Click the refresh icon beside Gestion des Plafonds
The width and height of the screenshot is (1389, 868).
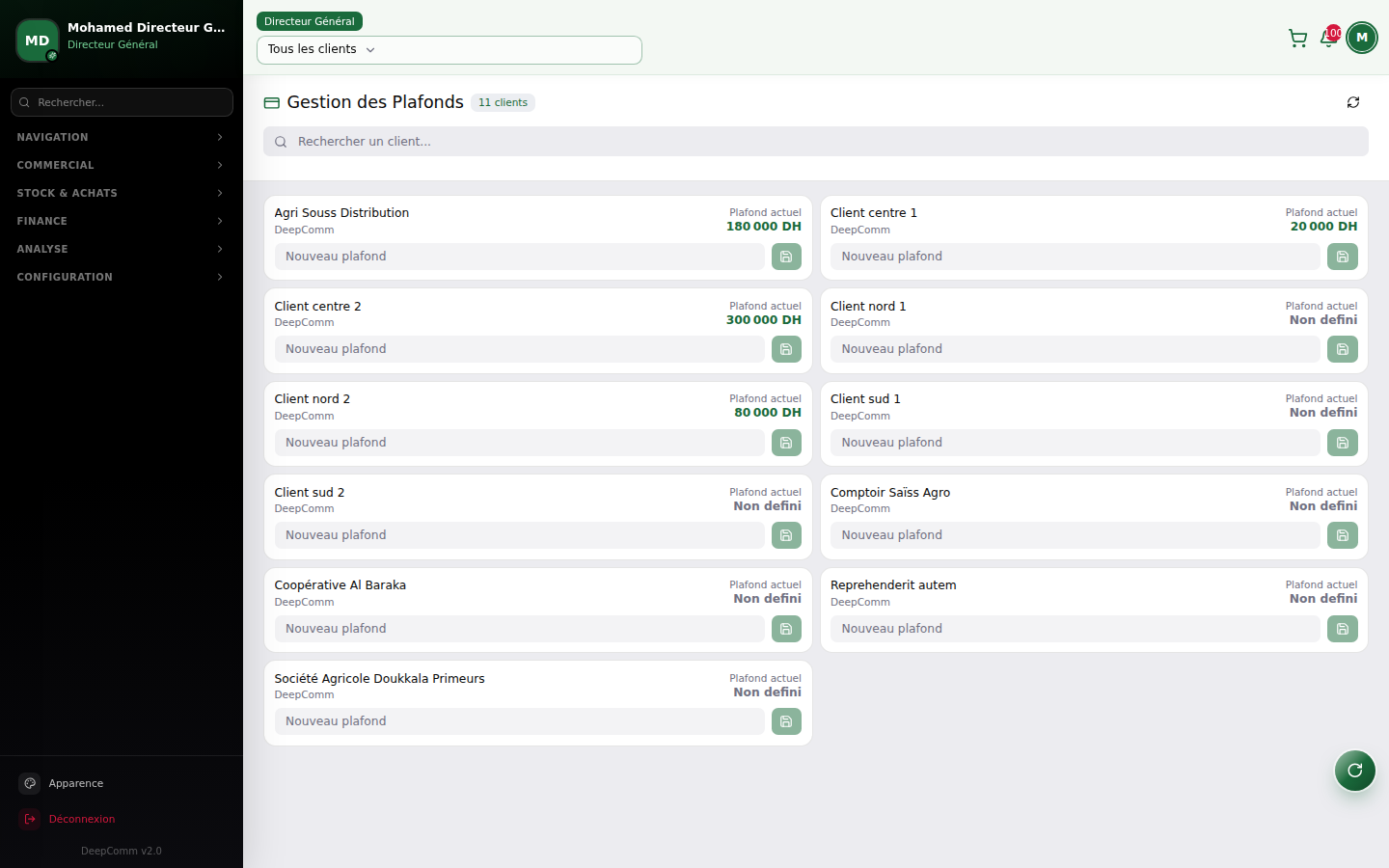pyautogui.click(x=1353, y=102)
